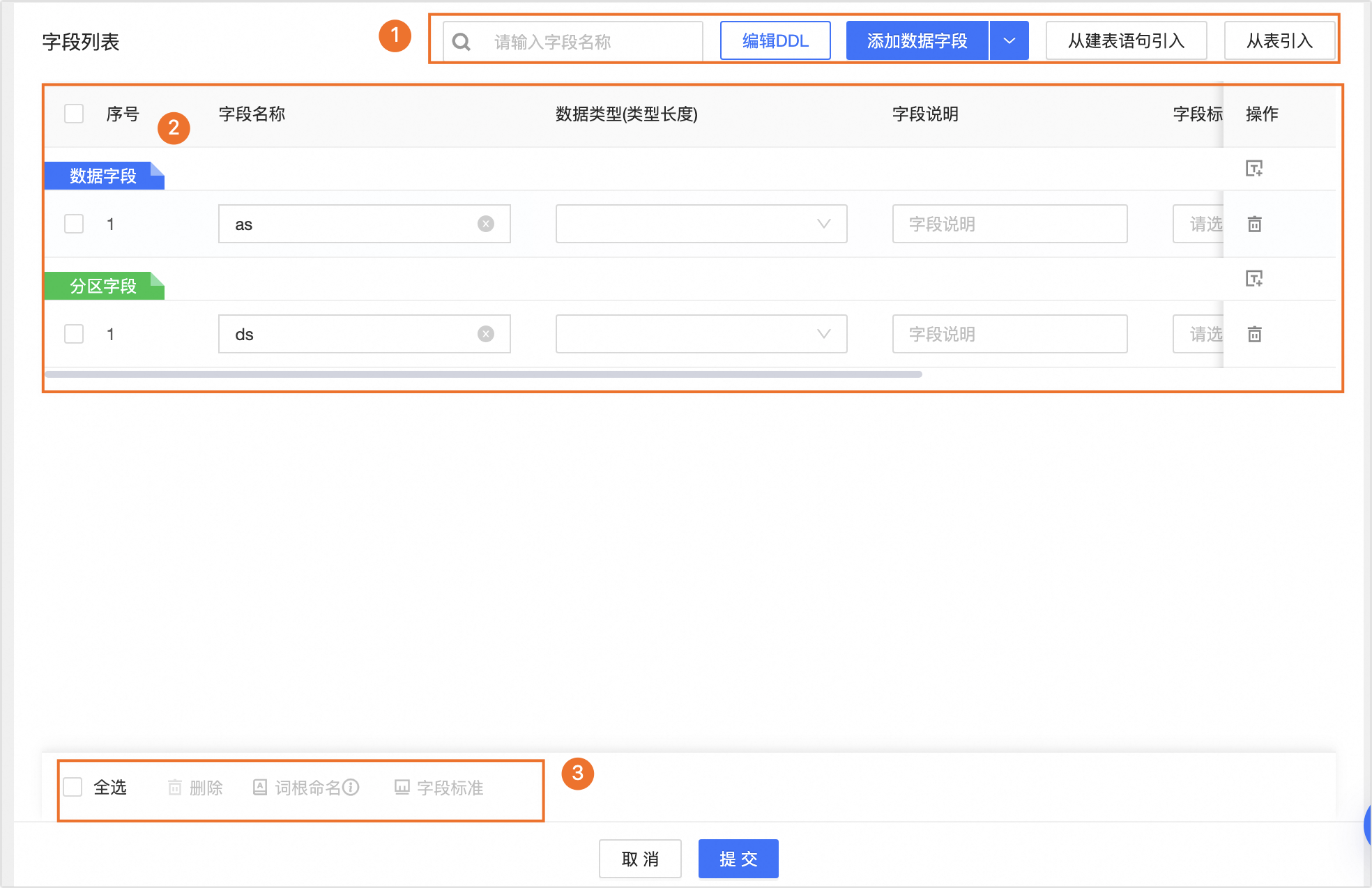Image resolution: width=1372 pixels, height=888 pixels.
Task: Click add-row icon in 数据字段 section
Action: pyautogui.click(x=1254, y=169)
